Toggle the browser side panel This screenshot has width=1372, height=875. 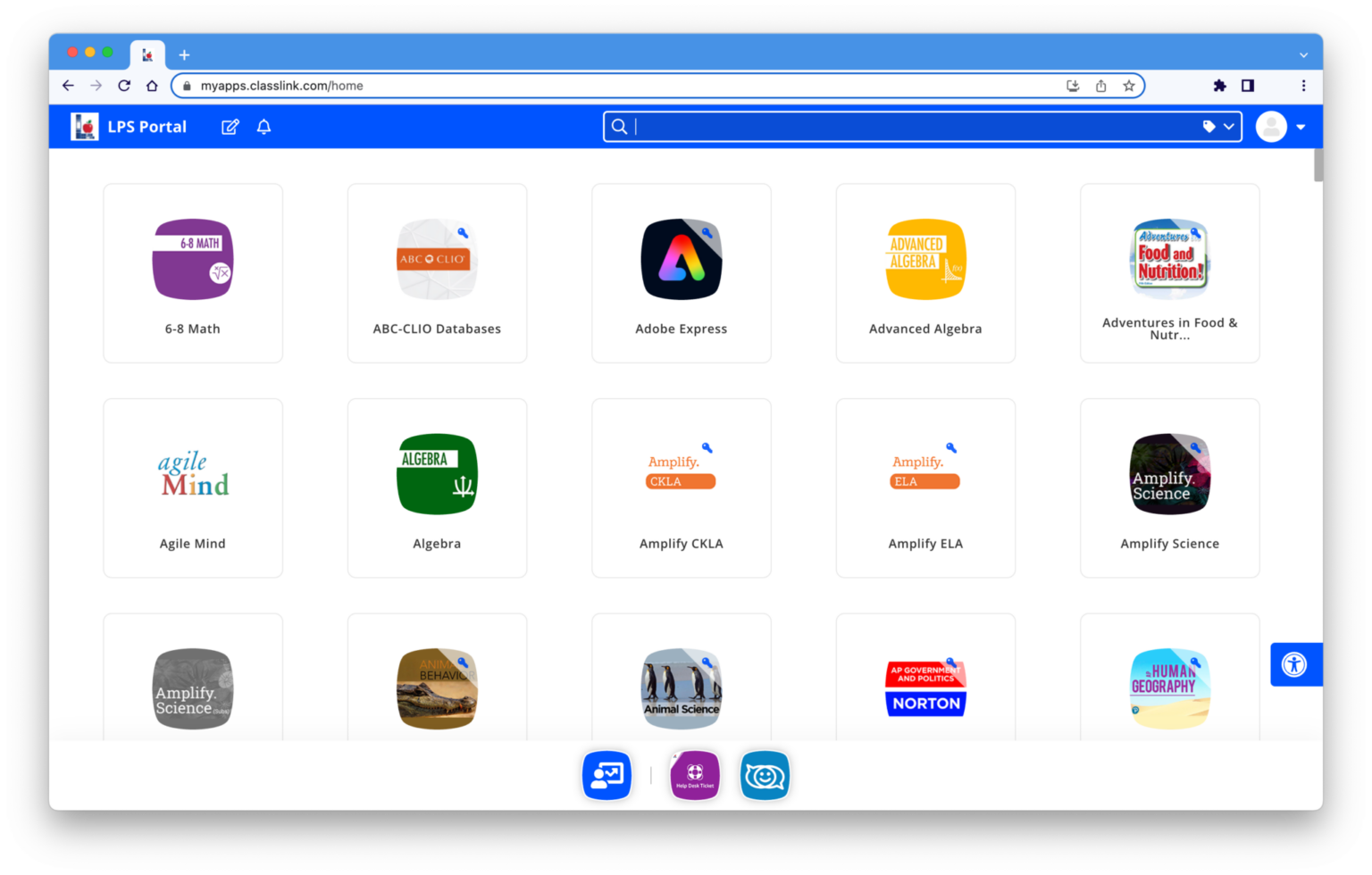tap(1248, 86)
